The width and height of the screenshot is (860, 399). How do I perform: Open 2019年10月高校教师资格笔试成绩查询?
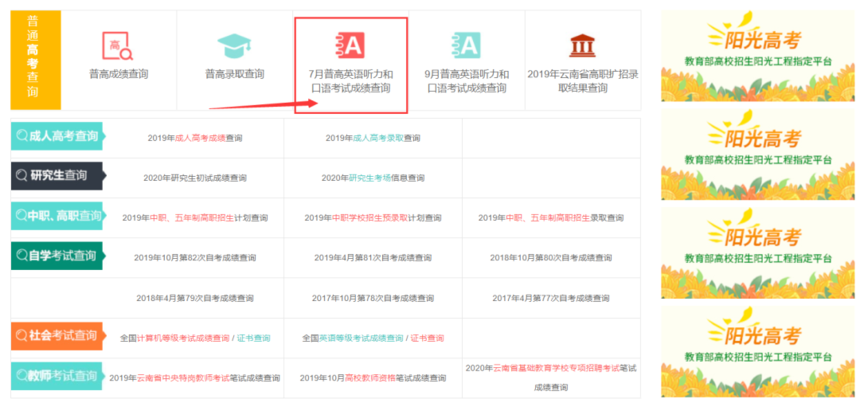pyautogui.click(x=373, y=378)
